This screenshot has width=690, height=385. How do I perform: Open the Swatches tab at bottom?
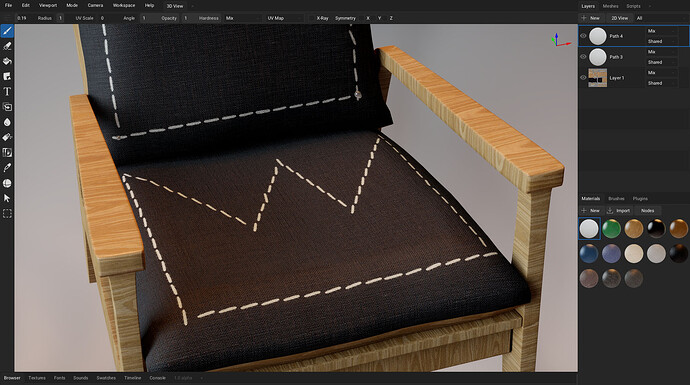click(106, 378)
